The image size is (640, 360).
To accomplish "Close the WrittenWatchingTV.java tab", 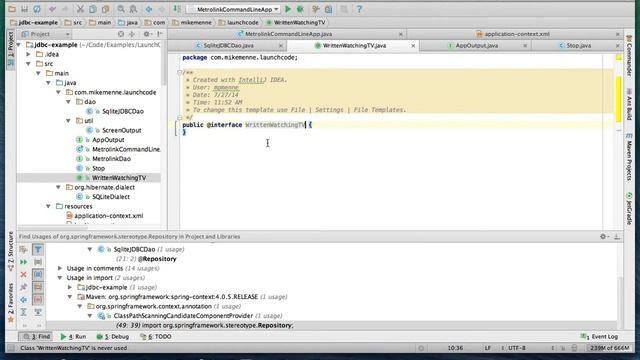I will pyautogui.click(x=413, y=46).
